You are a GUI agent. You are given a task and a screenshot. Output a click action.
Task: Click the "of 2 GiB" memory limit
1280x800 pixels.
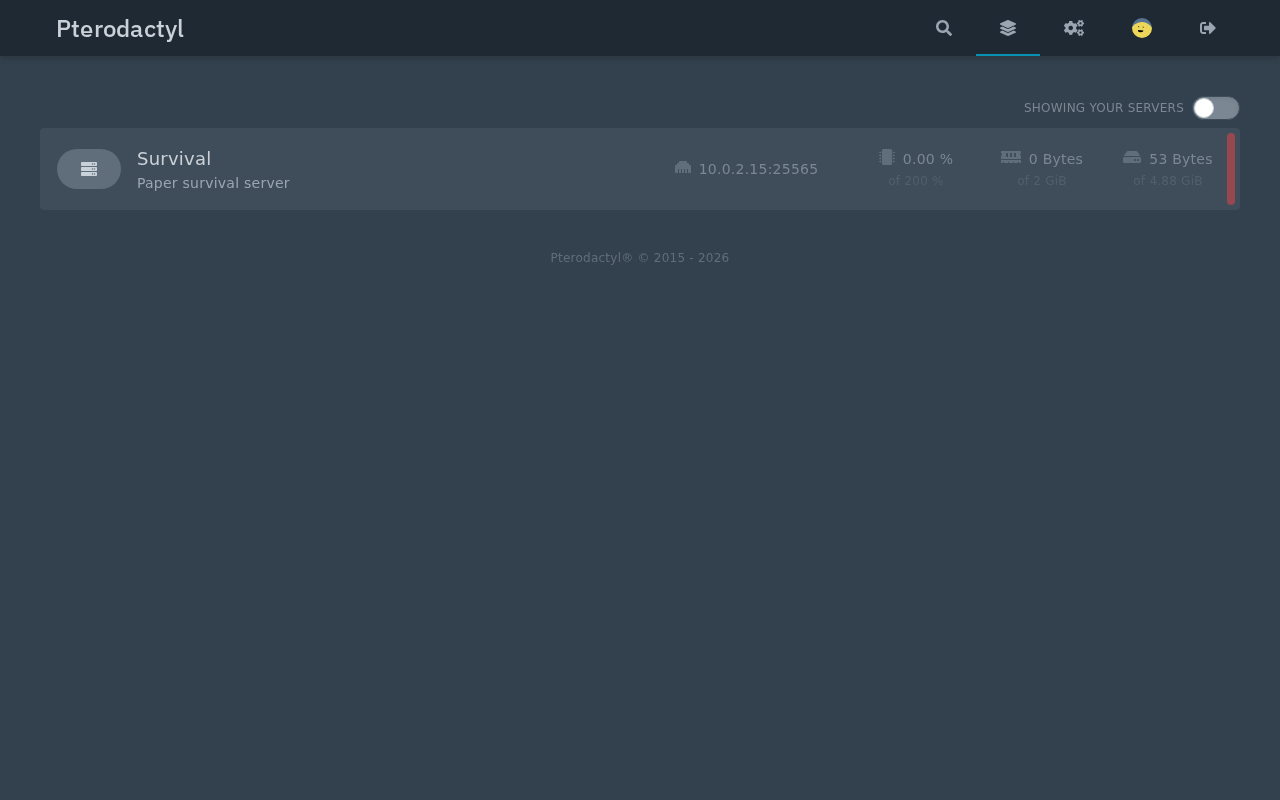[x=1042, y=181]
